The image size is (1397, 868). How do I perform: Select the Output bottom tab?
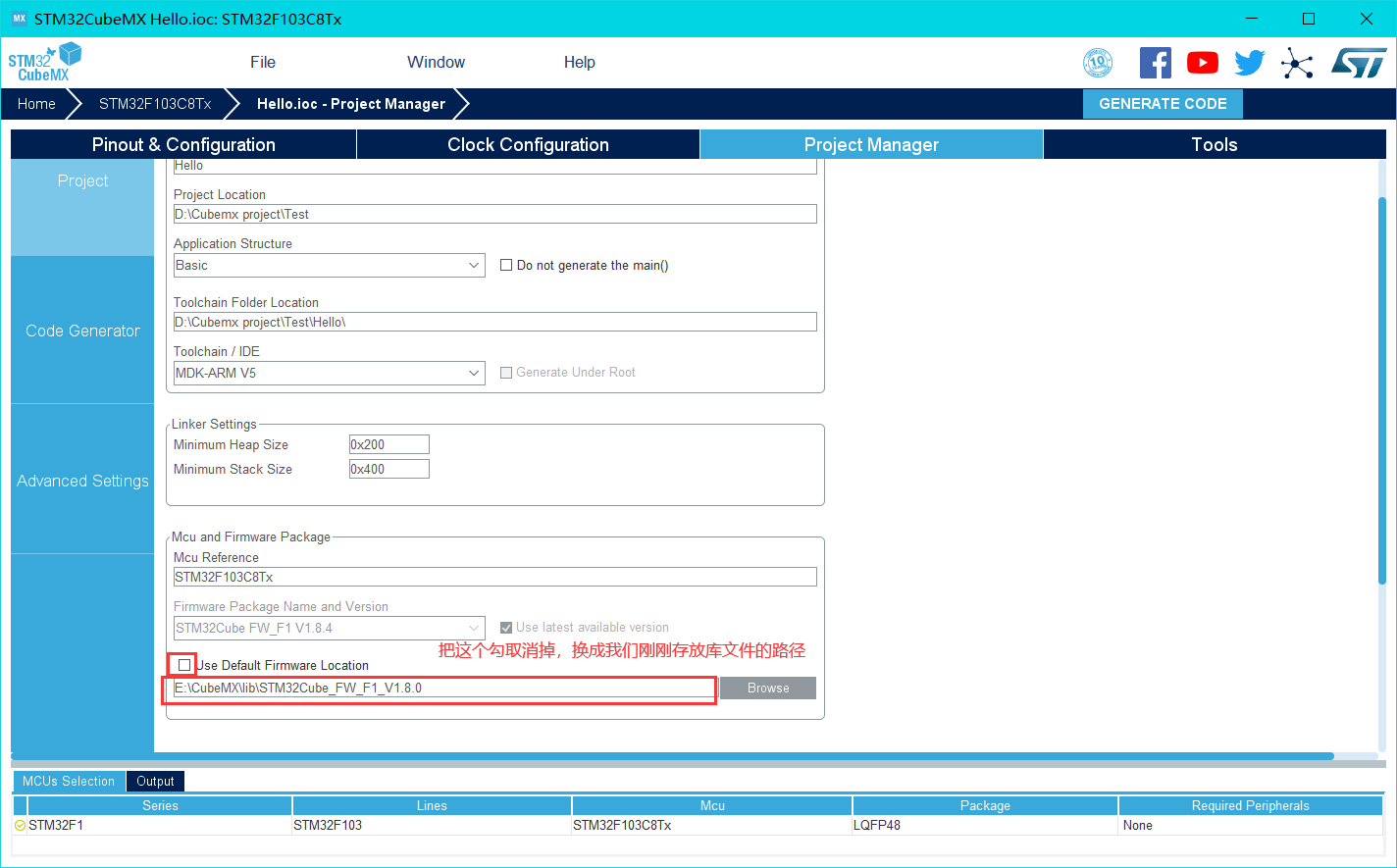pyautogui.click(x=155, y=782)
